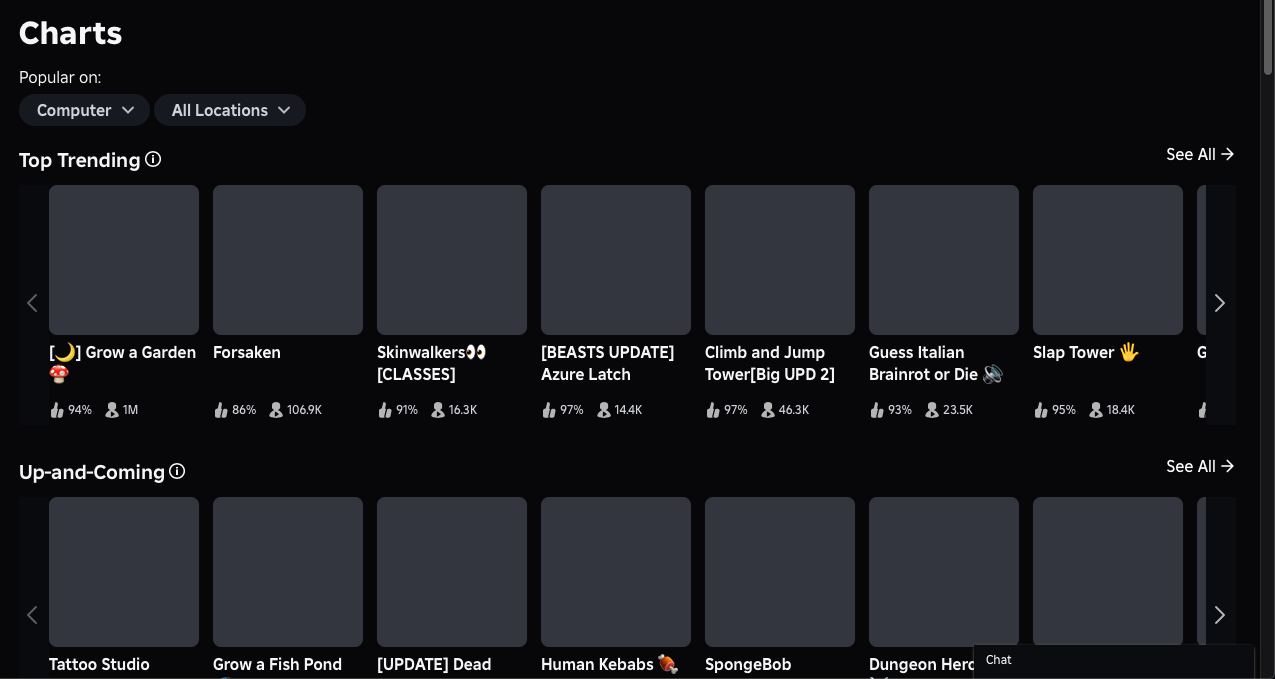This screenshot has width=1275, height=679.
Task: Click info icon next to Top Trending
Action: tap(153, 159)
